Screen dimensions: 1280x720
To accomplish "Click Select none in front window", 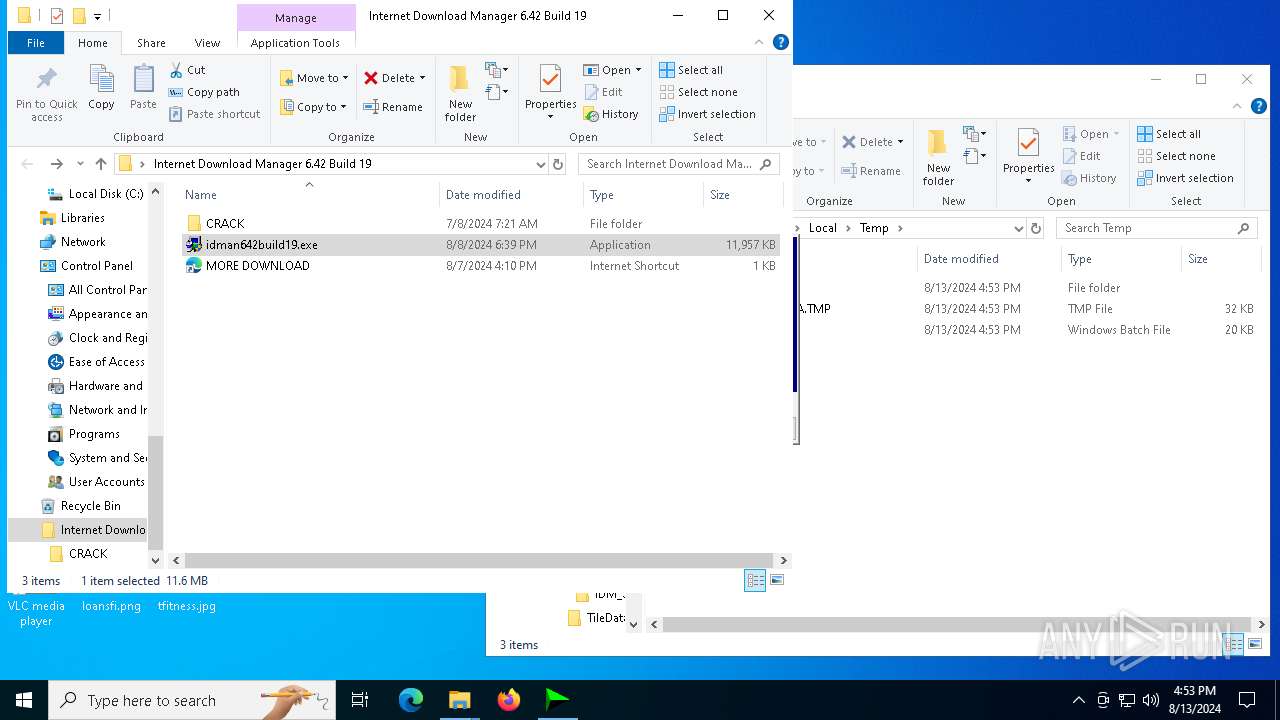I will (x=698, y=92).
